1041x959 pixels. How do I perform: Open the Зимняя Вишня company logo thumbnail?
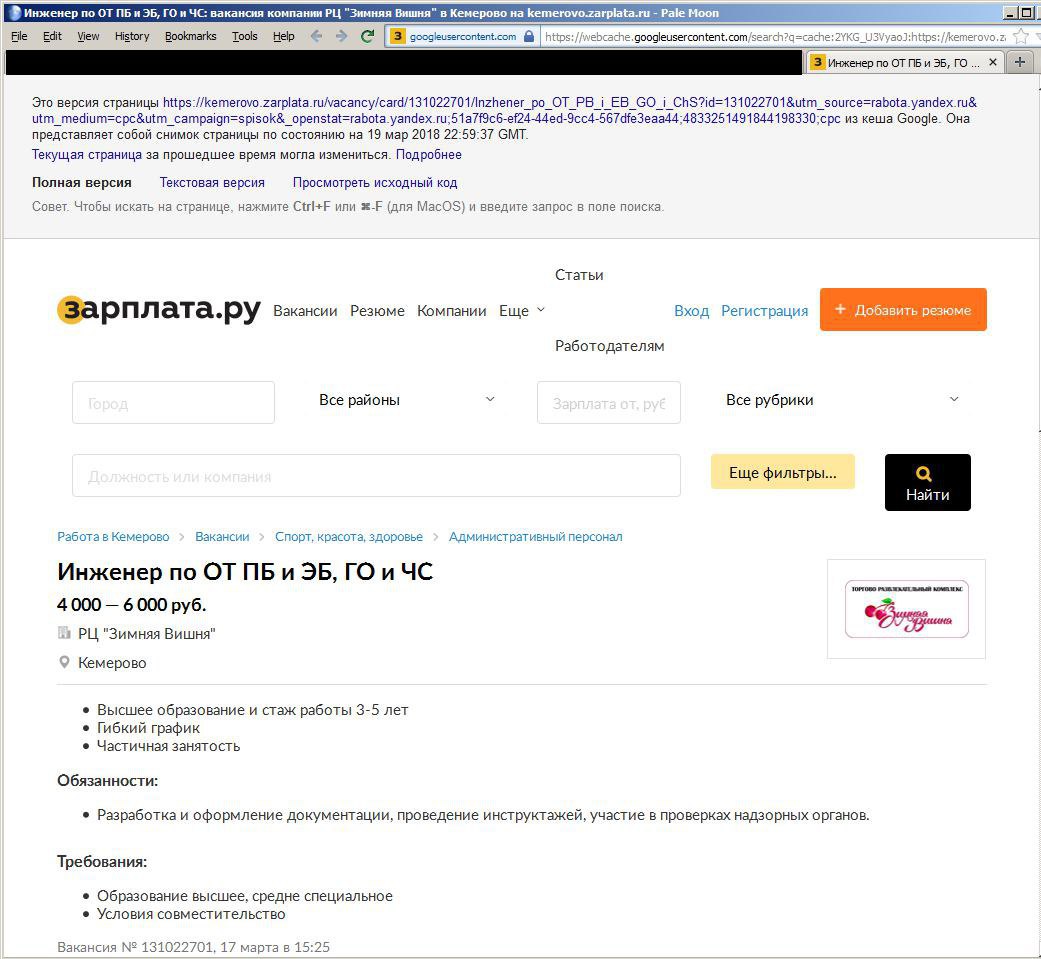point(906,609)
